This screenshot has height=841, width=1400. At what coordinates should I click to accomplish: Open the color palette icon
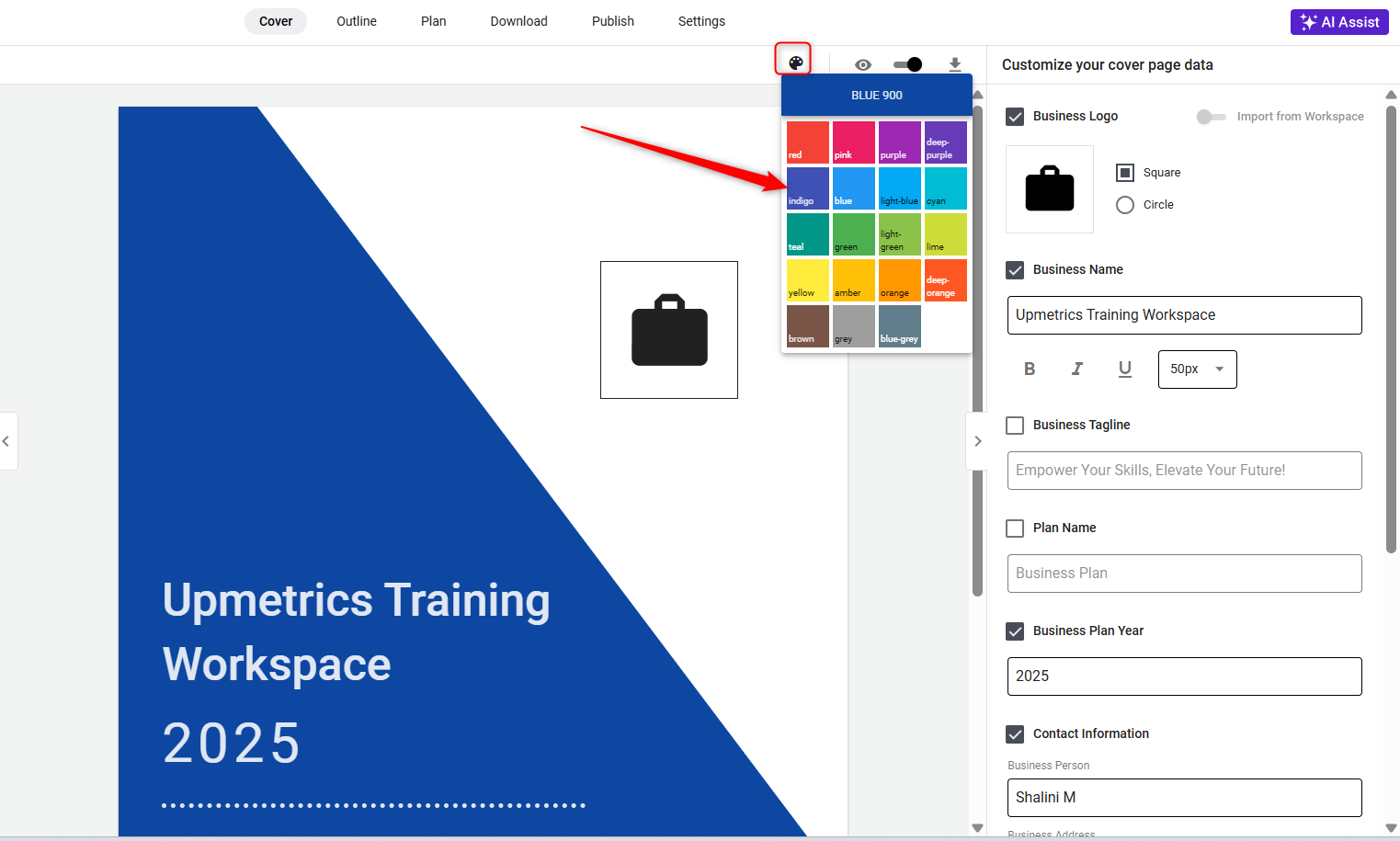(795, 63)
